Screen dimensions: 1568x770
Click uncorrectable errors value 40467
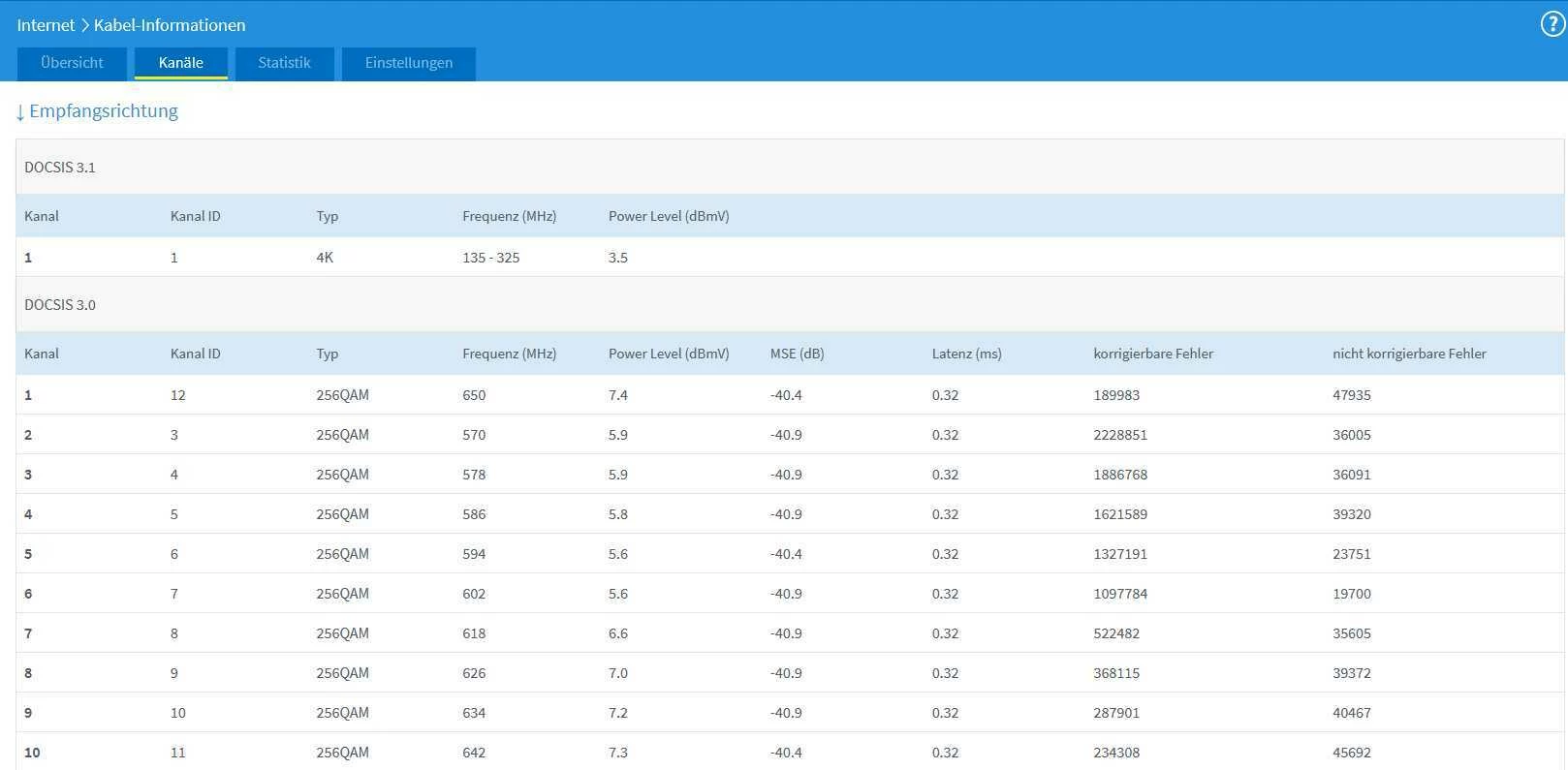[1352, 713]
